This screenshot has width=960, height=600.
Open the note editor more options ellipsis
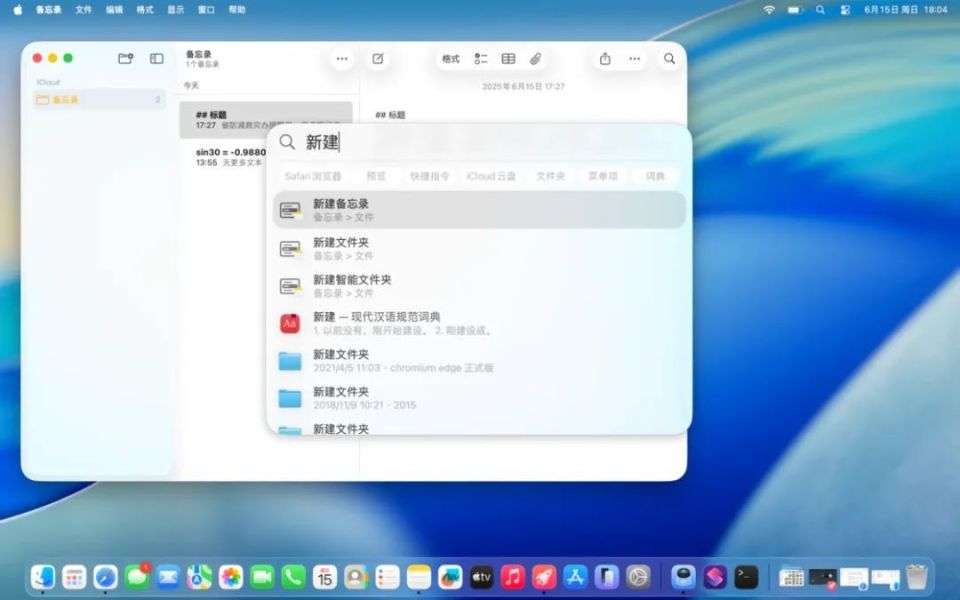click(634, 59)
